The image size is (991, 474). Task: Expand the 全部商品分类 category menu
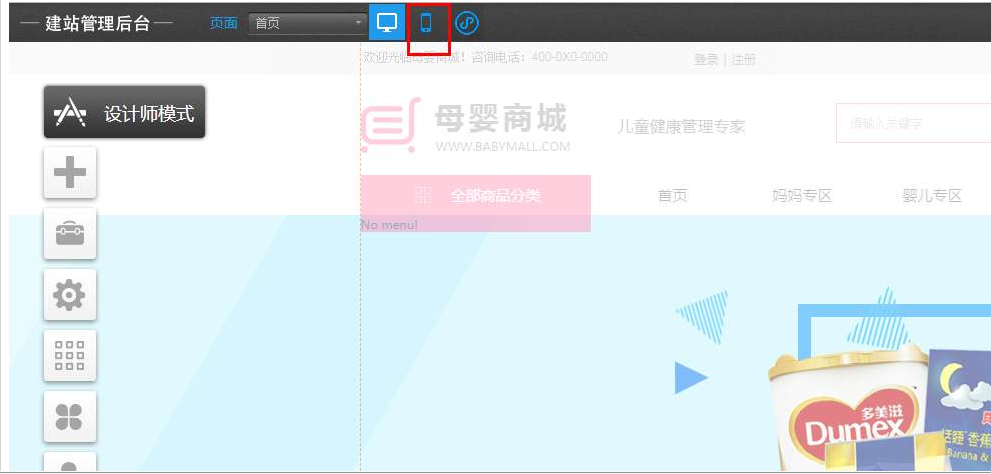click(x=476, y=196)
